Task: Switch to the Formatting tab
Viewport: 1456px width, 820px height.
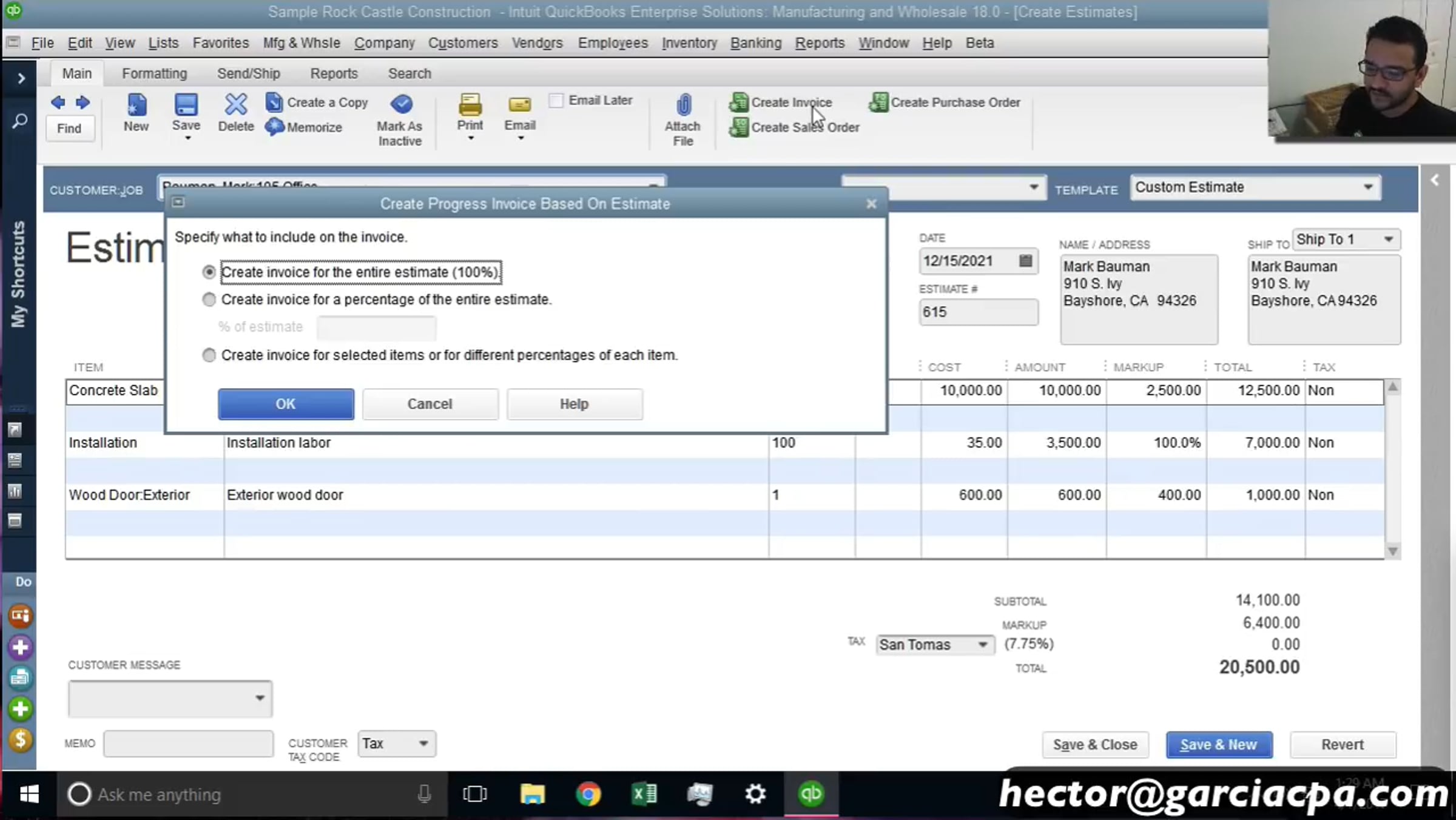Action: pos(154,73)
